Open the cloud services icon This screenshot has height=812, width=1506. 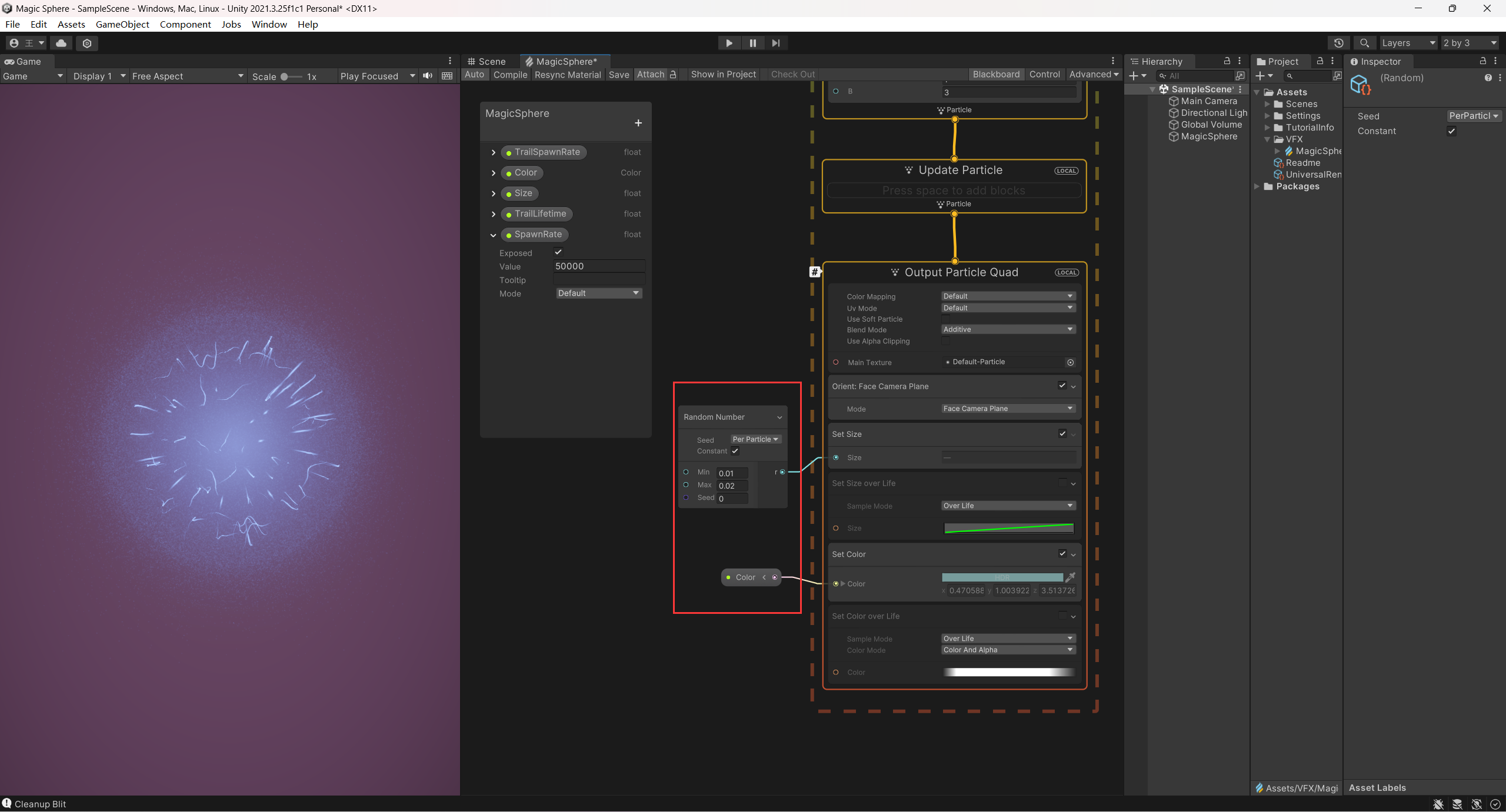pos(61,43)
